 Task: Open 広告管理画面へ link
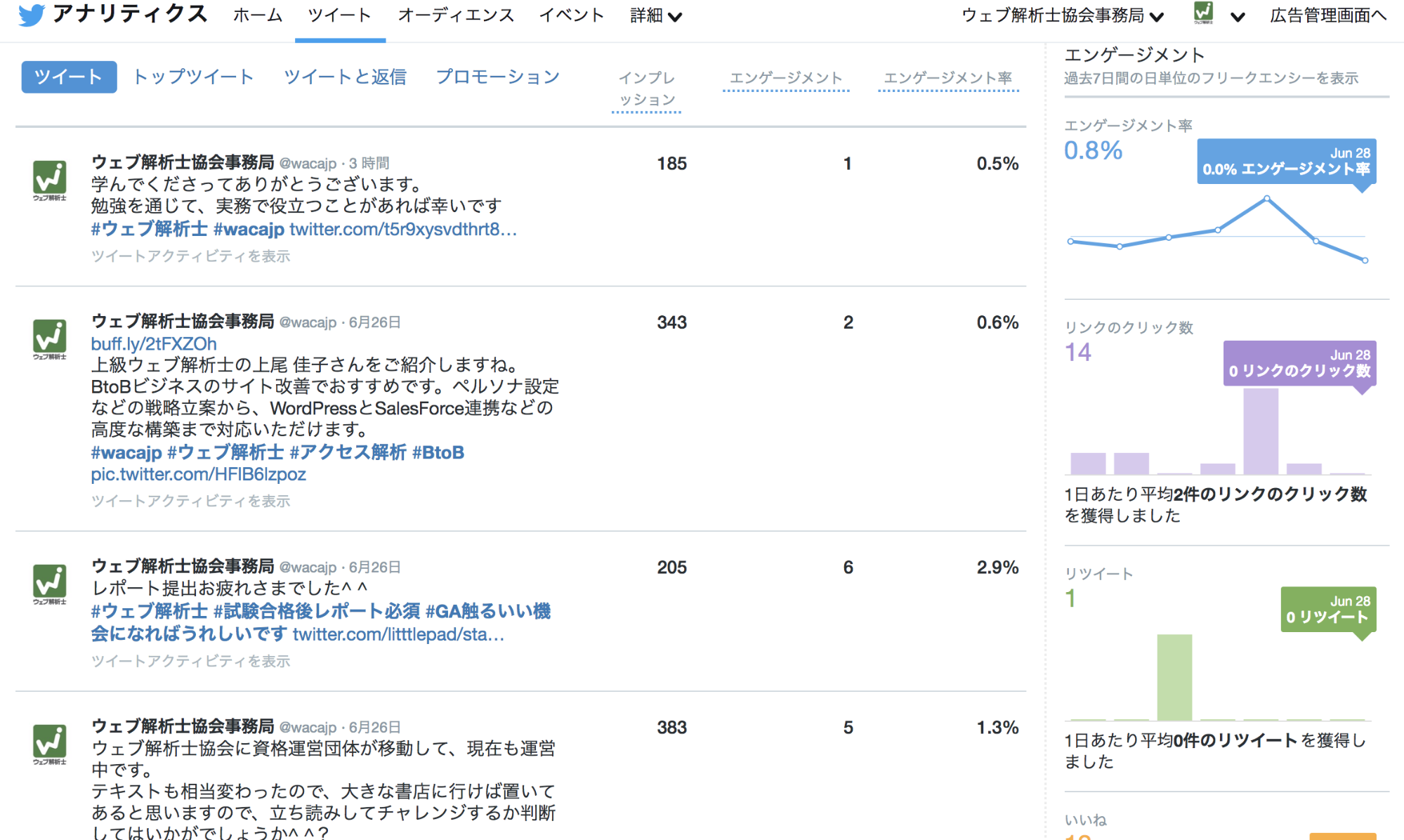tap(1334, 14)
